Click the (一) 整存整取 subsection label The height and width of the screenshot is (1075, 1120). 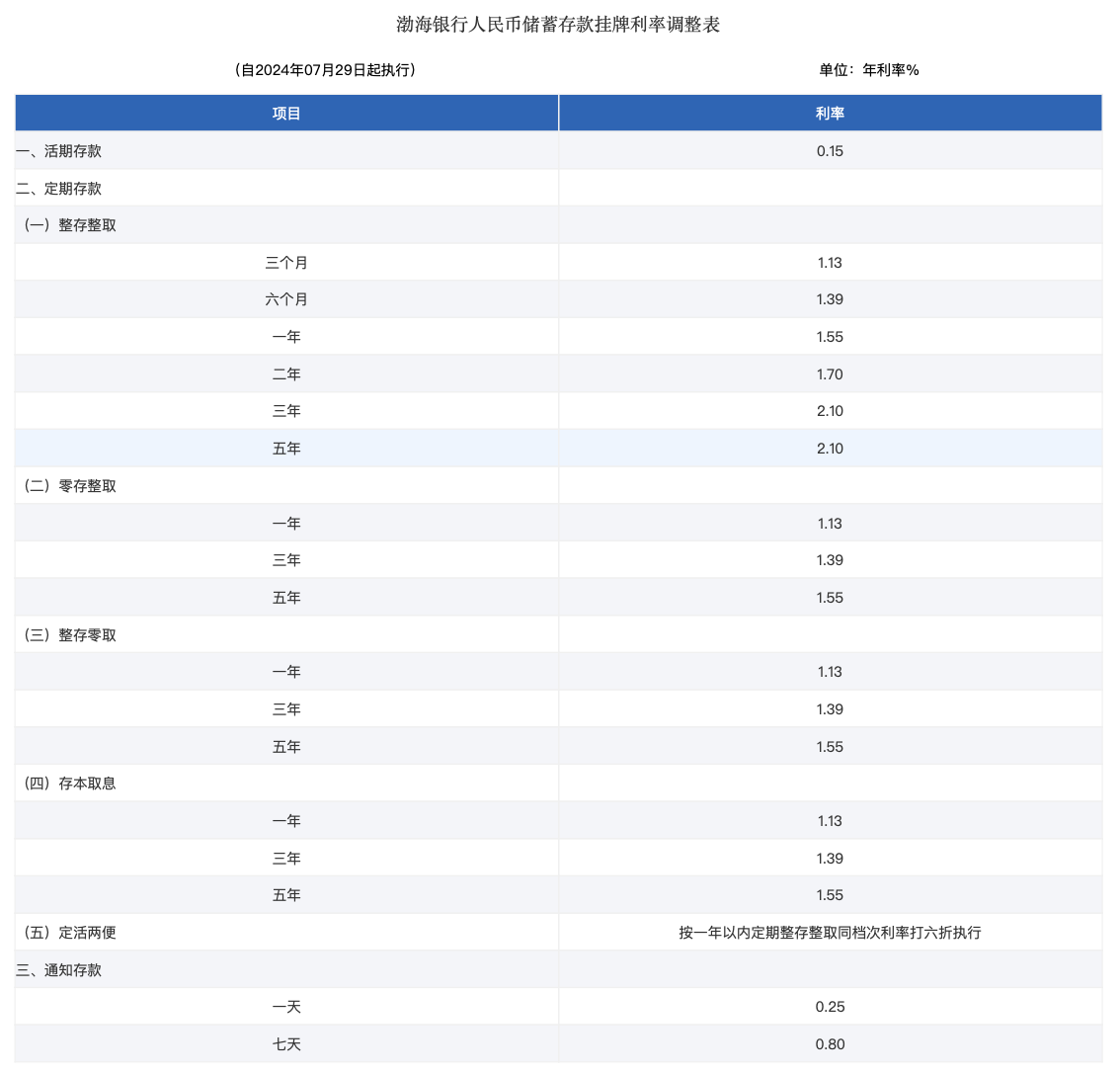[x=69, y=225]
